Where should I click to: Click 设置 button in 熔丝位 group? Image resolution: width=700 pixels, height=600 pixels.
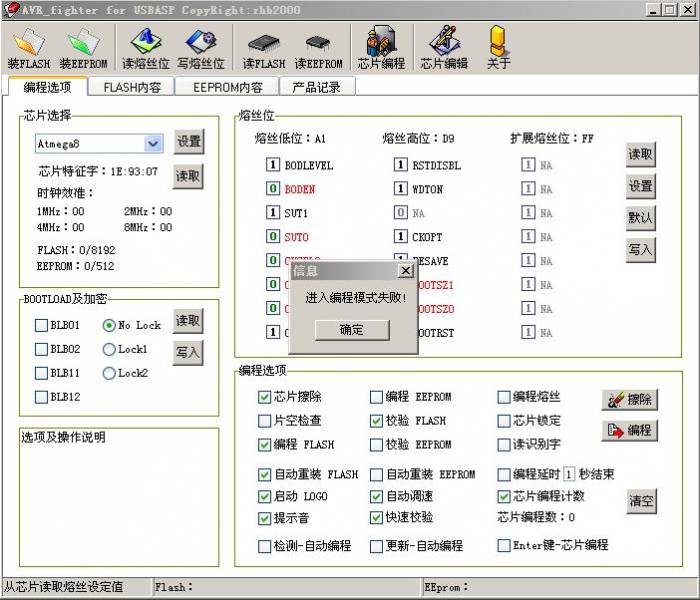pos(641,186)
